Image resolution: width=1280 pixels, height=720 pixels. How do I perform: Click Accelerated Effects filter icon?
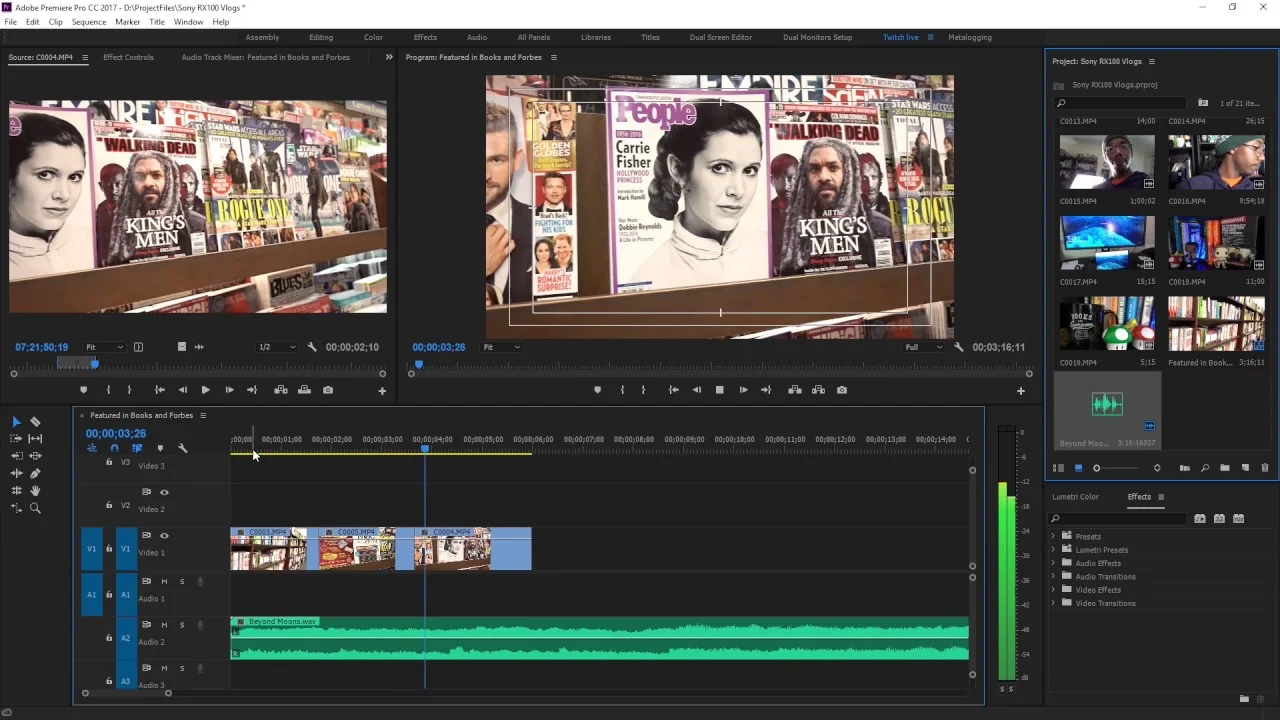(1200, 518)
